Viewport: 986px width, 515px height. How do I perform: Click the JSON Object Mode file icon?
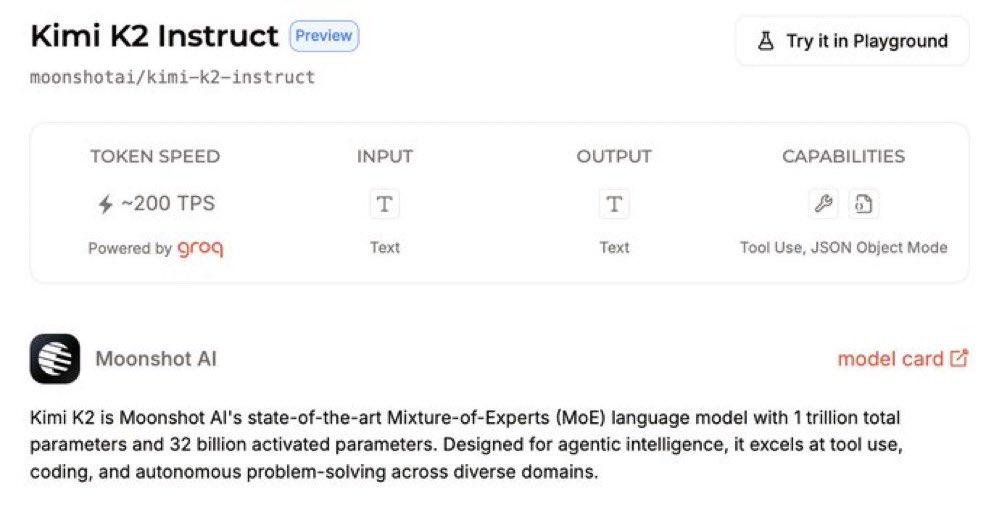[863, 204]
